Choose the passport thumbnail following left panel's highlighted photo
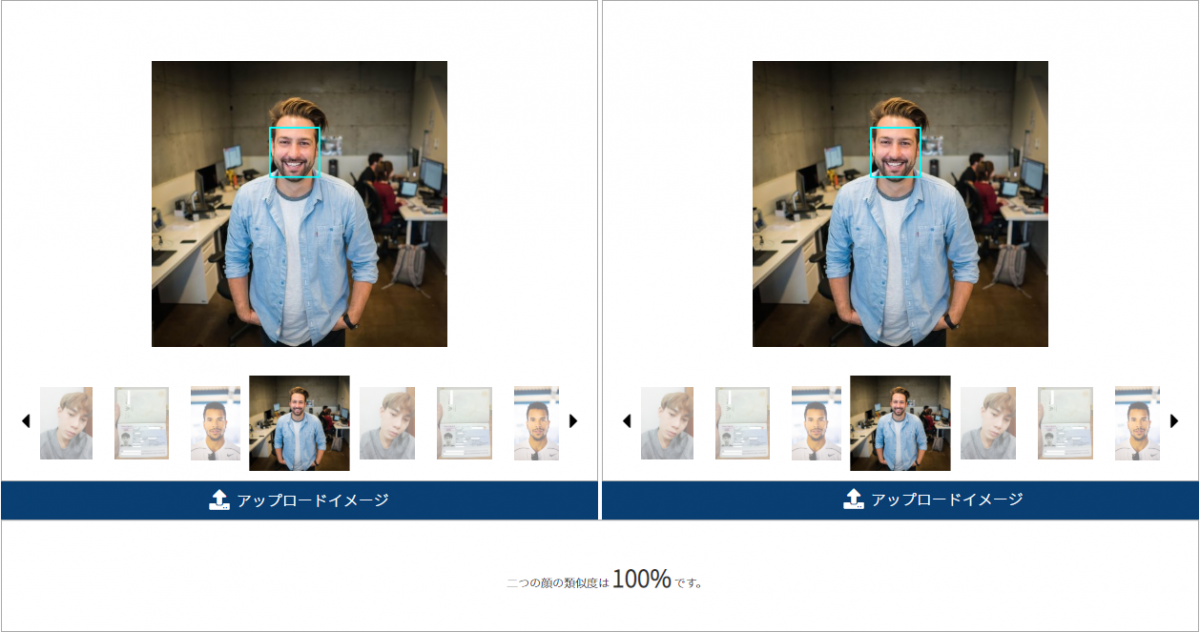This screenshot has width=1200, height=632. (x=464, y=423)
